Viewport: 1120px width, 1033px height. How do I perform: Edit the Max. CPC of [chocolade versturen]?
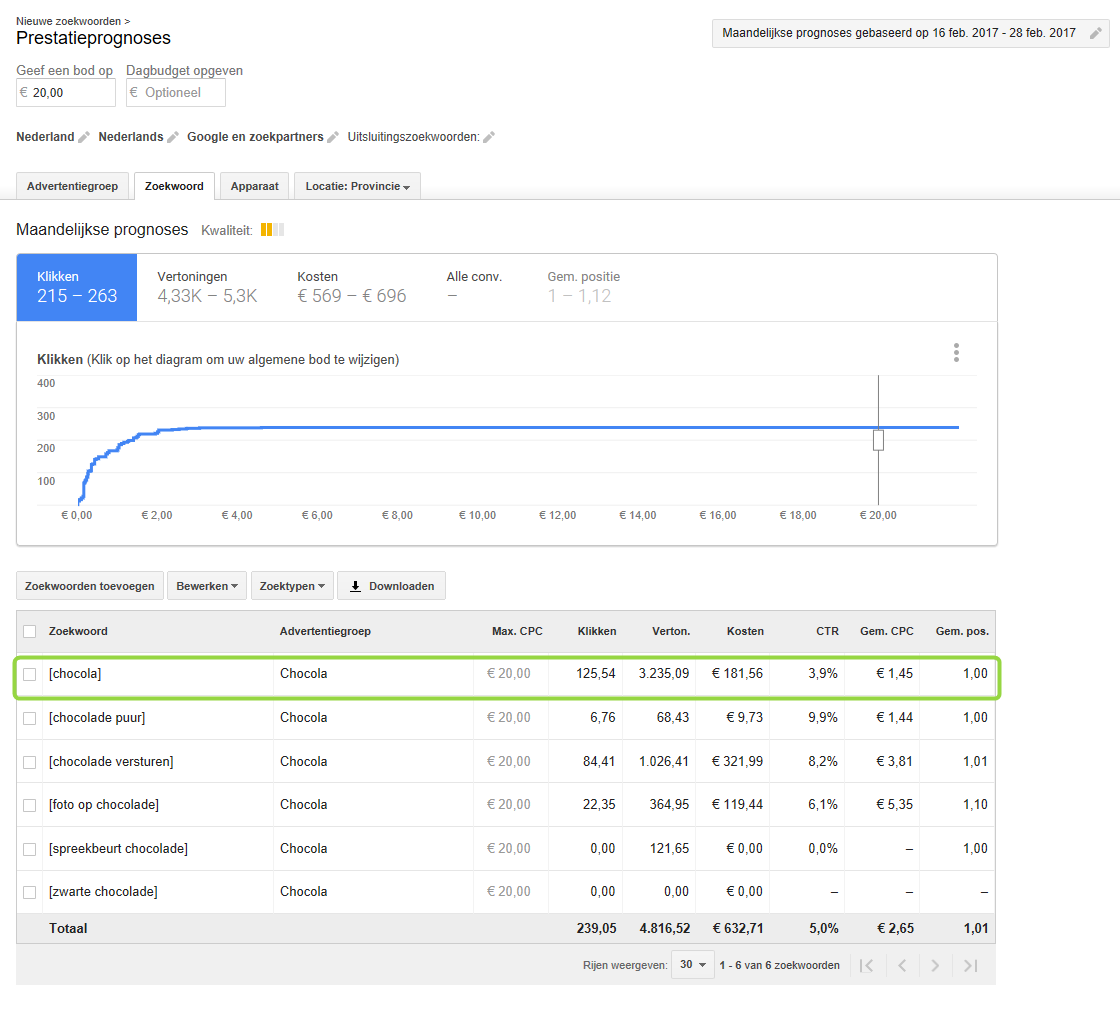point(509,762)
